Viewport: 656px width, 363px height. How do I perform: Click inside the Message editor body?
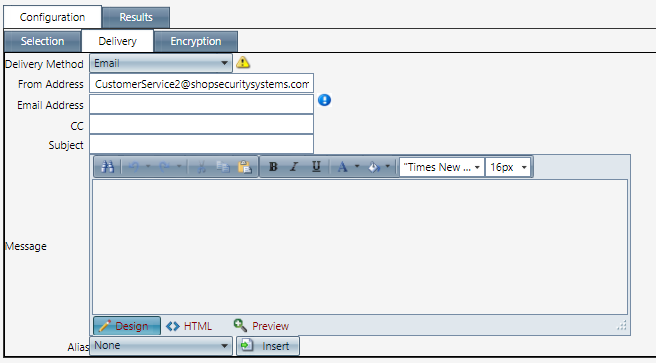pos(360,247)
